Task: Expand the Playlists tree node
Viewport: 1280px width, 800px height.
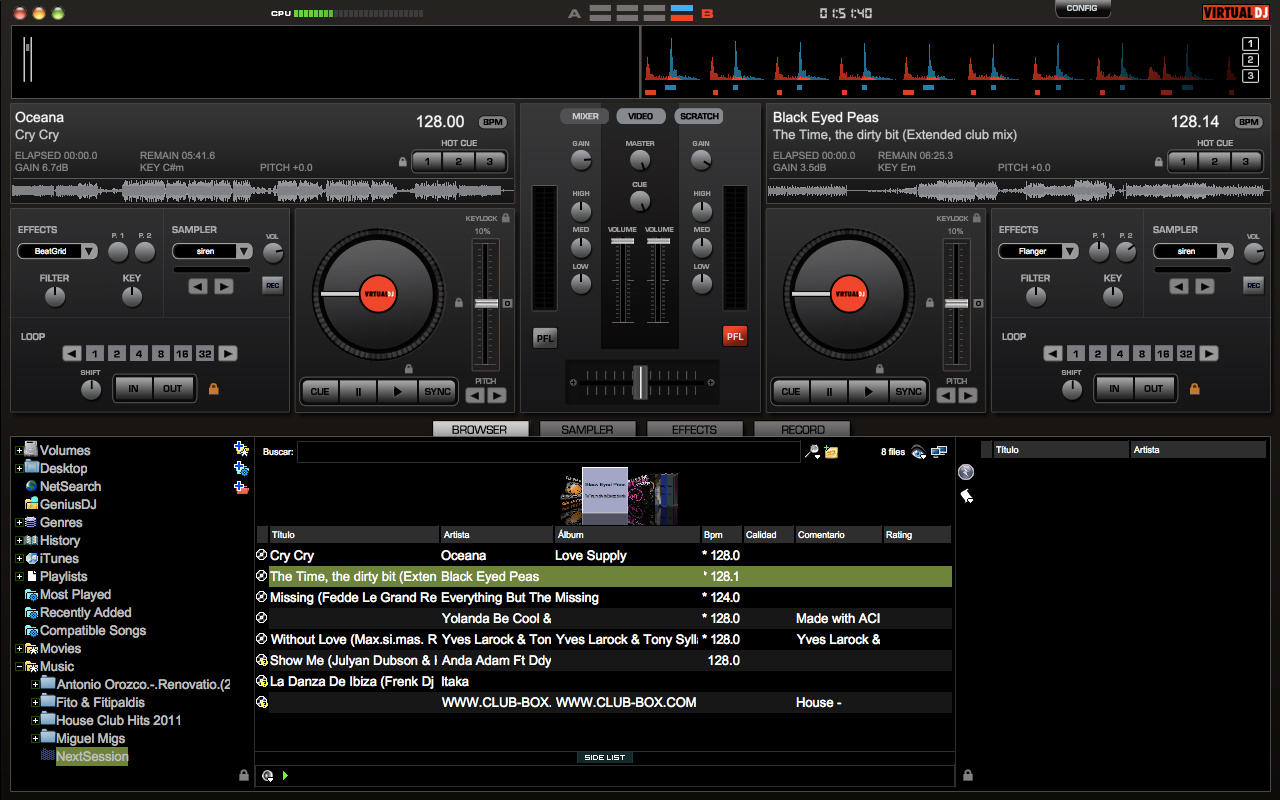Action: (19, 576)
